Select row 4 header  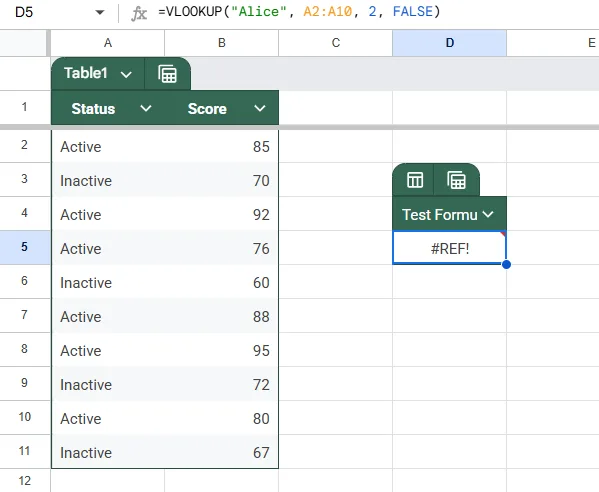point(24,214)
